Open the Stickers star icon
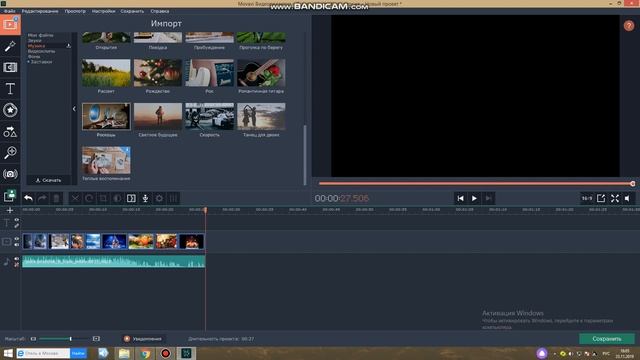 (x=10, y=110)
